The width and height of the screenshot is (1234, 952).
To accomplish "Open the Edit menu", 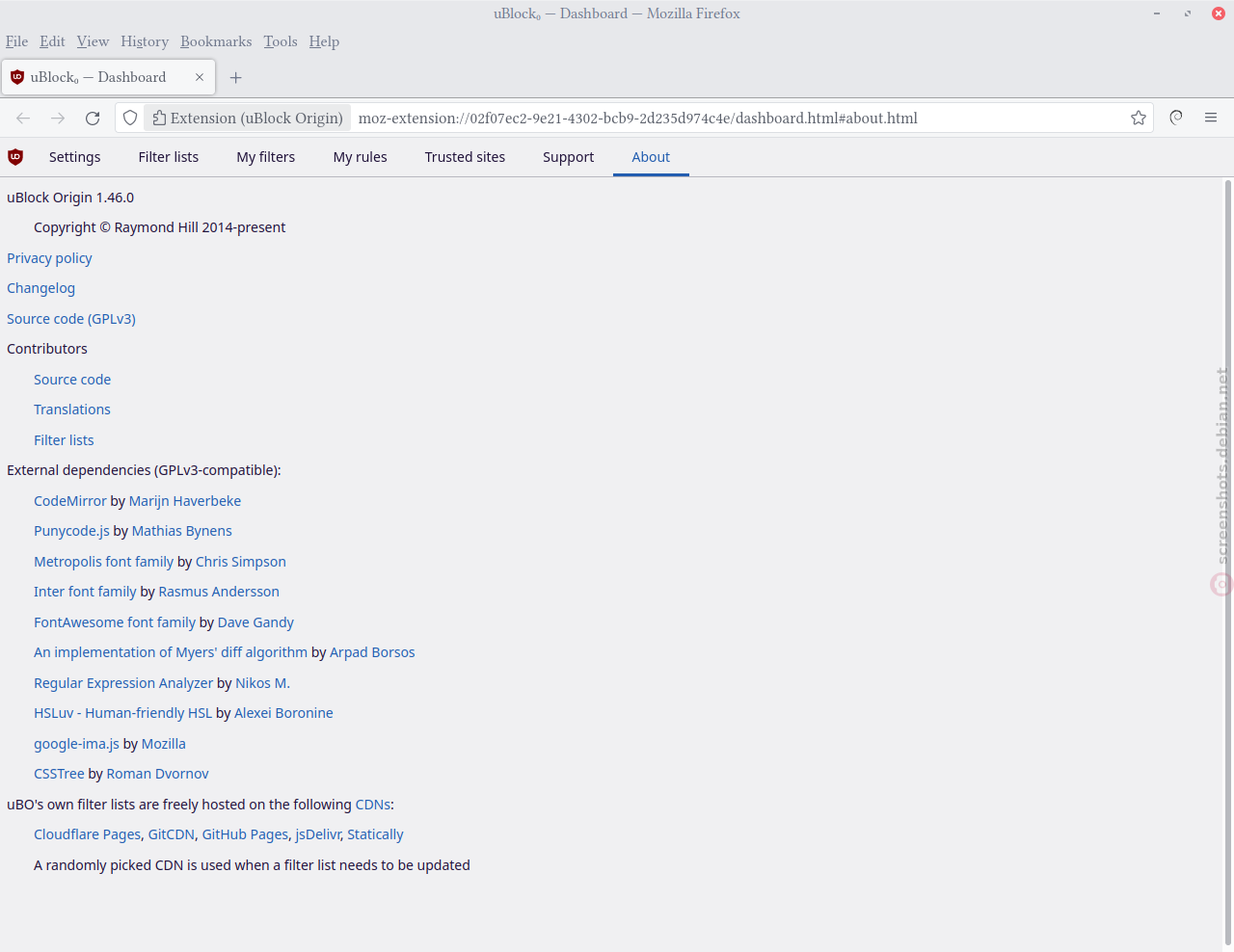I will coord(52,41).
